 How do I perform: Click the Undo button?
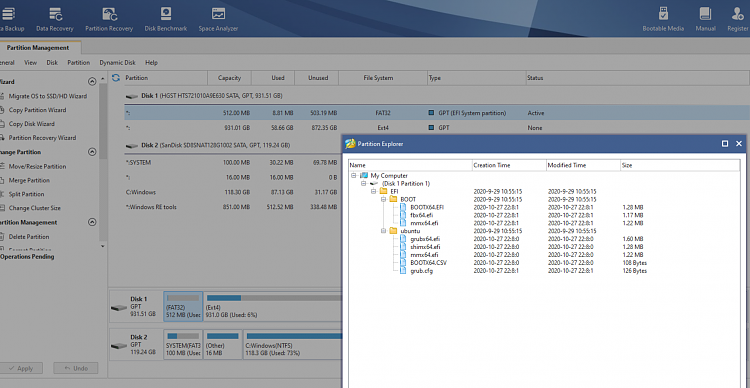pyautogui.click(x=76, y=368)
